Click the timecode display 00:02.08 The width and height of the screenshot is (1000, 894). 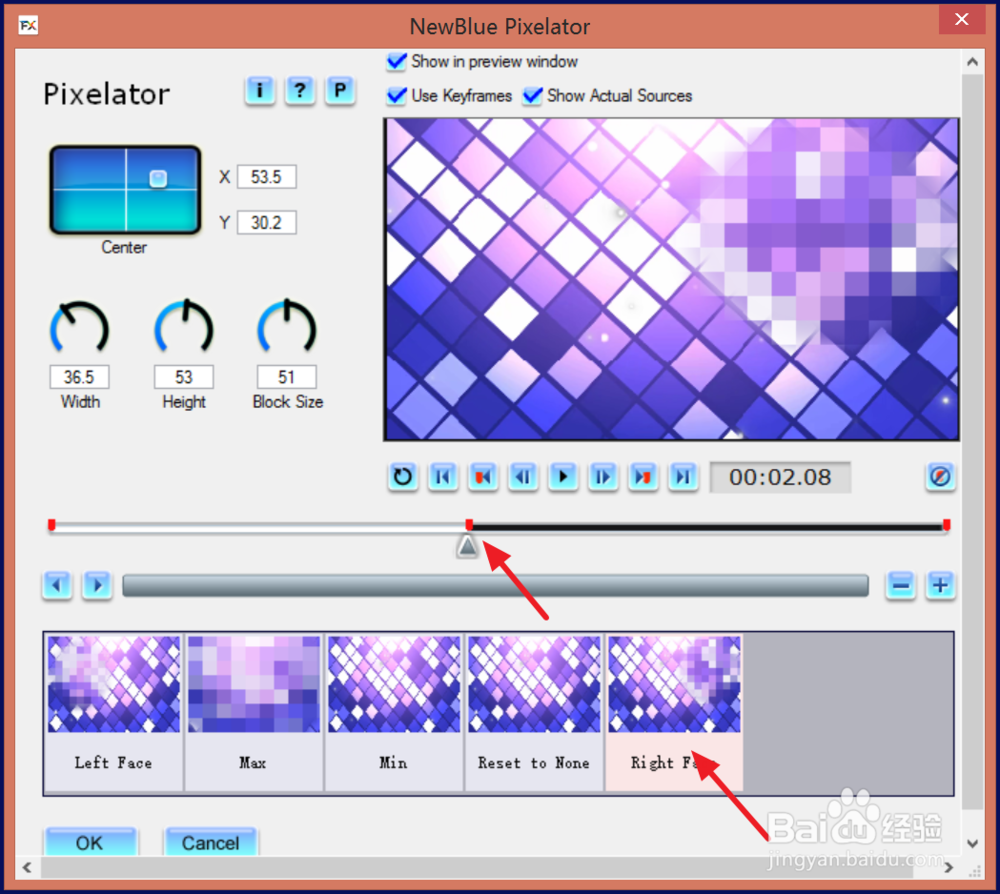click(x=780, y=477)
